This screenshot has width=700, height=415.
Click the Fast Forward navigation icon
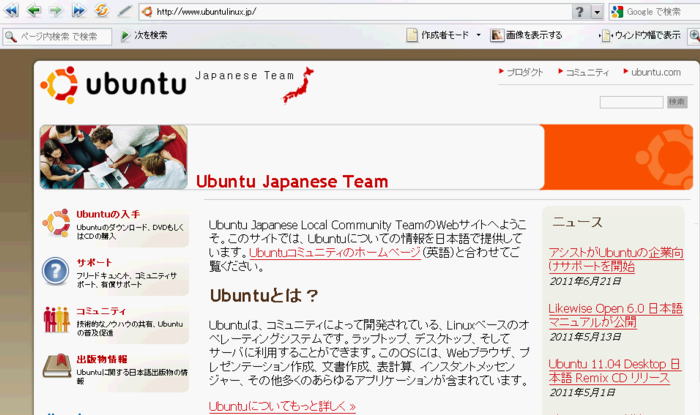[x=79, y=10]
